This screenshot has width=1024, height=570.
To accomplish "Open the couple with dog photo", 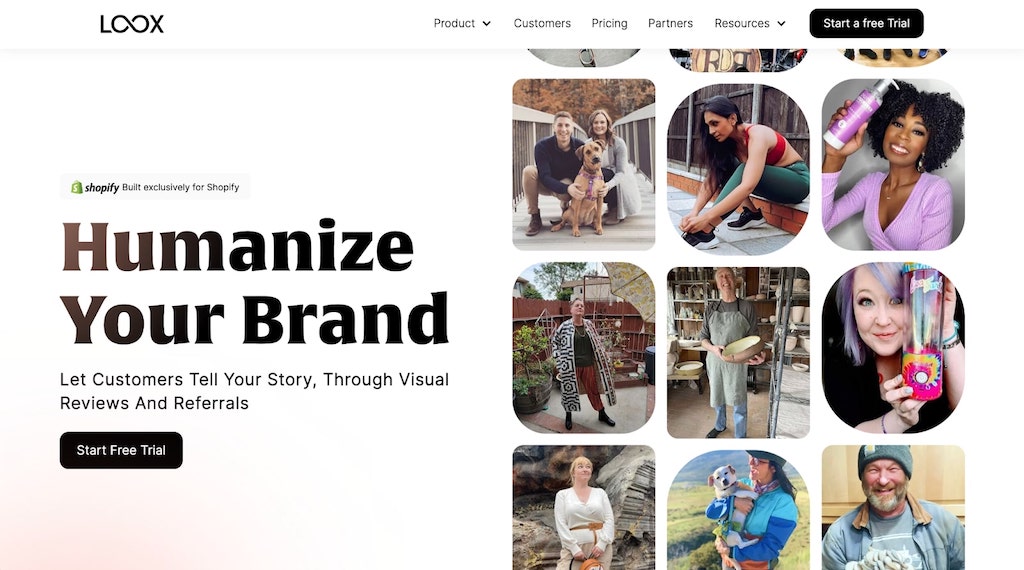I will click(584, 165).
